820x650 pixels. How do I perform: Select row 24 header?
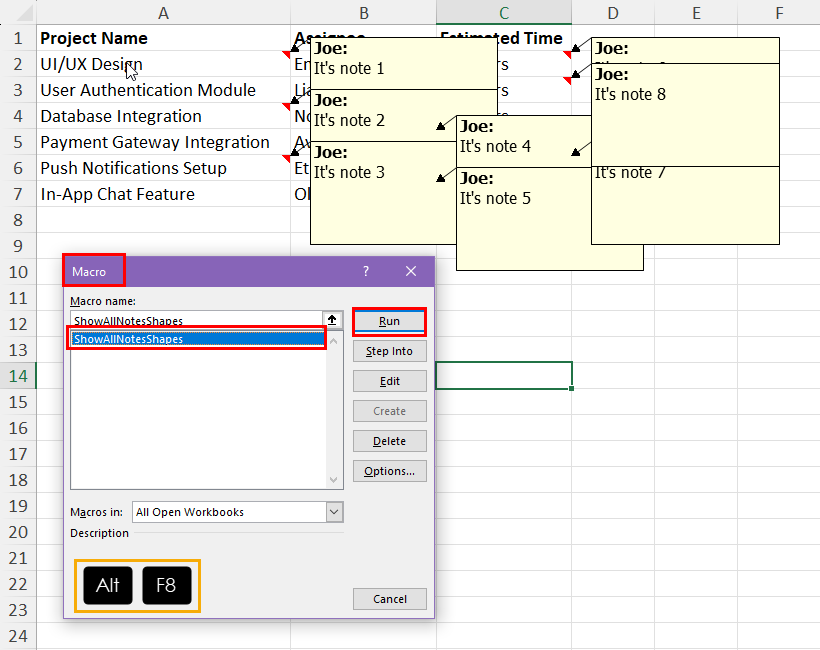coord(18,636)
